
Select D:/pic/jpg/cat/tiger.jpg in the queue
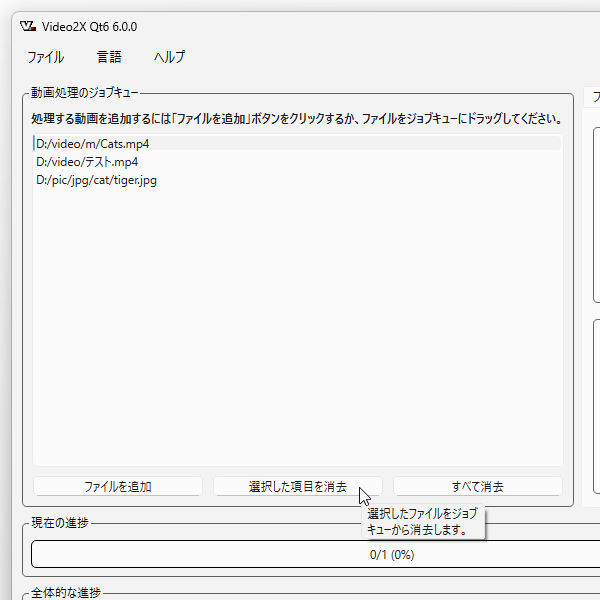pyautogui.click(x=297, y=180)
